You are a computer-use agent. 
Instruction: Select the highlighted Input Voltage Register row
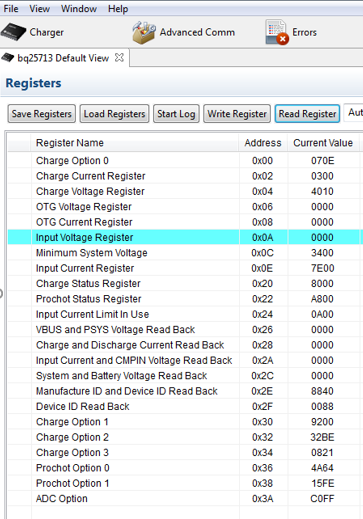184,237
